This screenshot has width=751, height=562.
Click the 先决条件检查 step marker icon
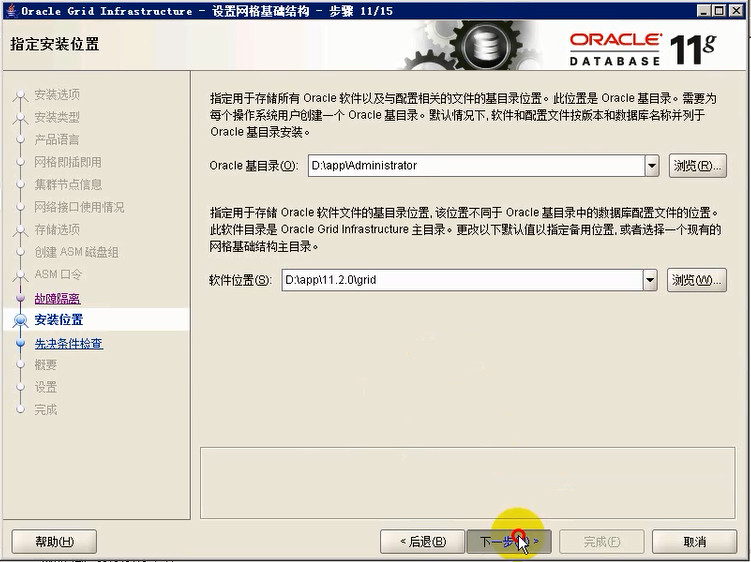[20, 343]
